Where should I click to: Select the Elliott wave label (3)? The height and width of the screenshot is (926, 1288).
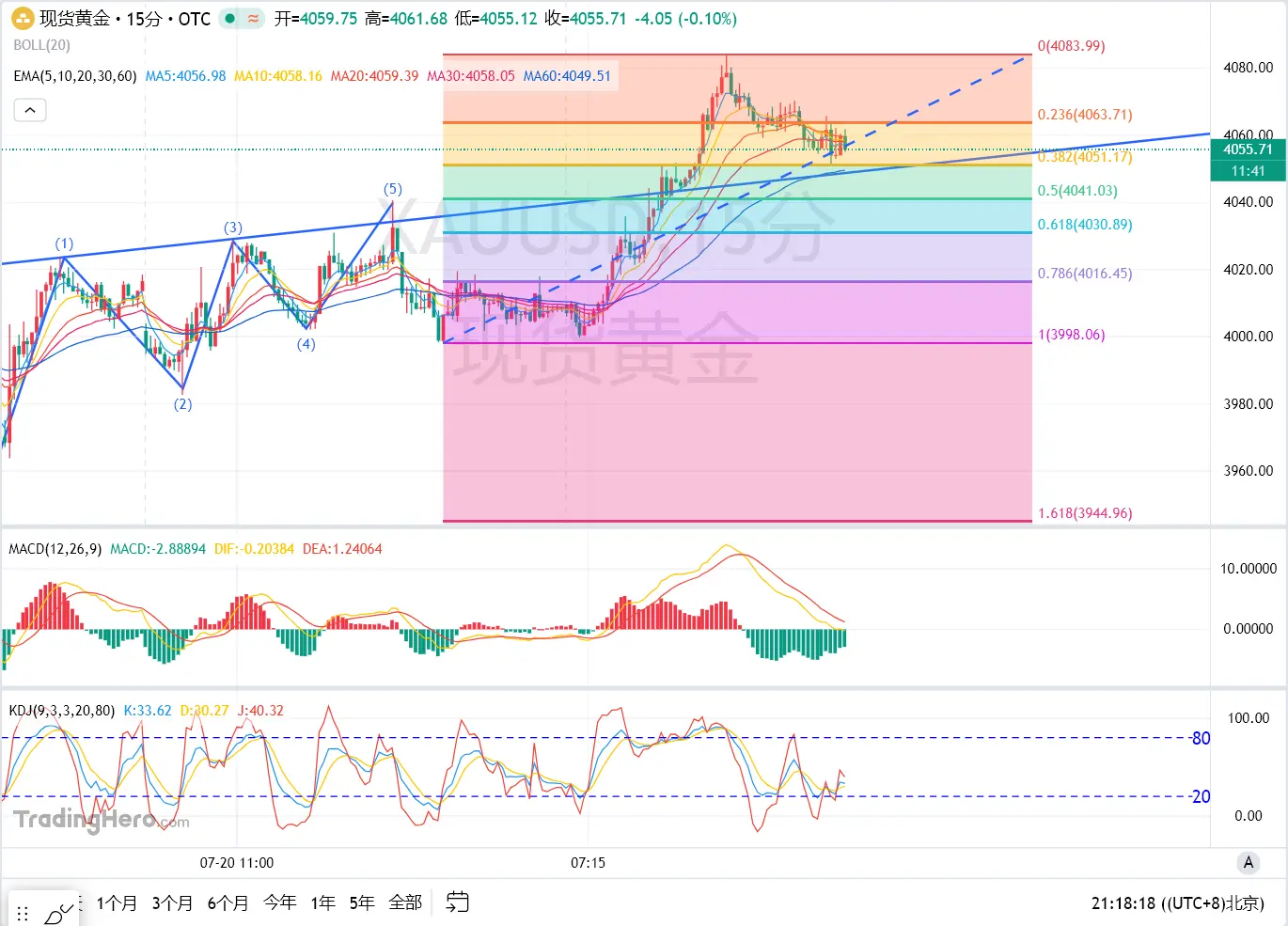(233, 228)
